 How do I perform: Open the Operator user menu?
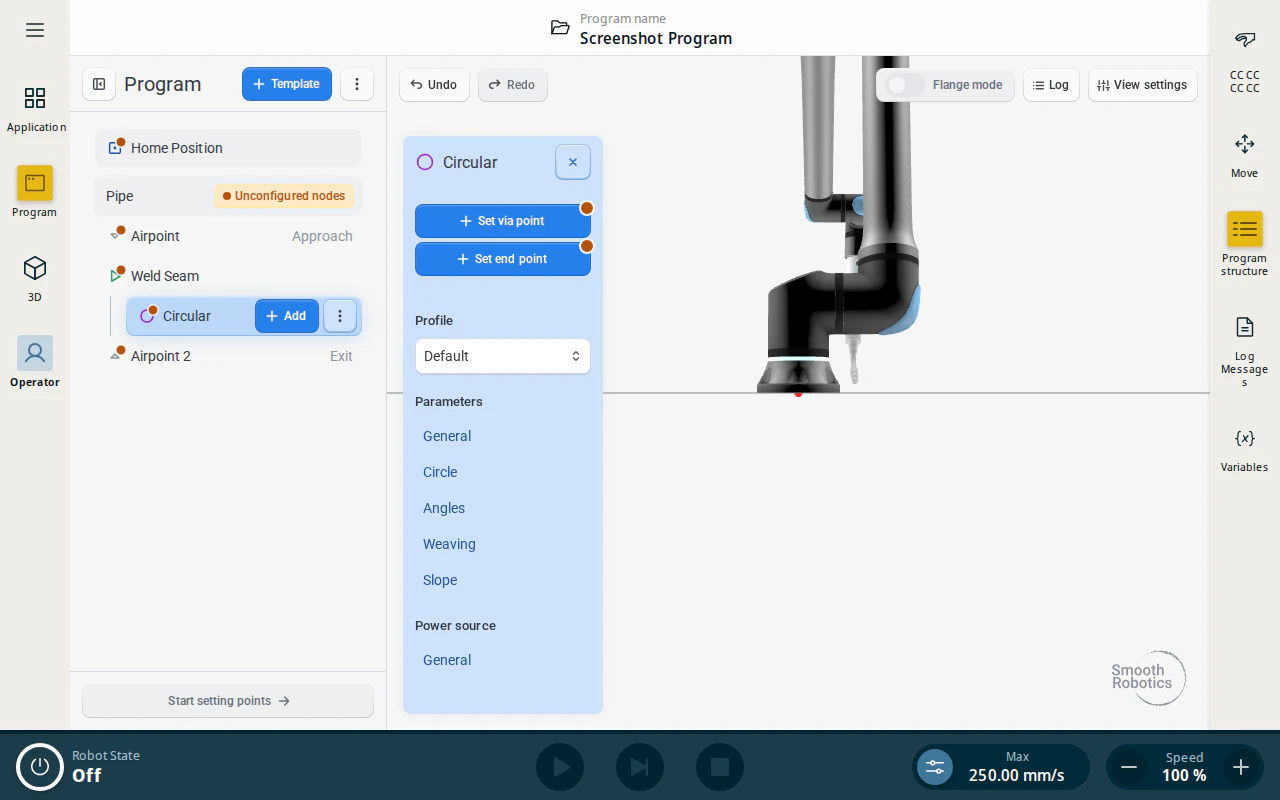point(35,362)
